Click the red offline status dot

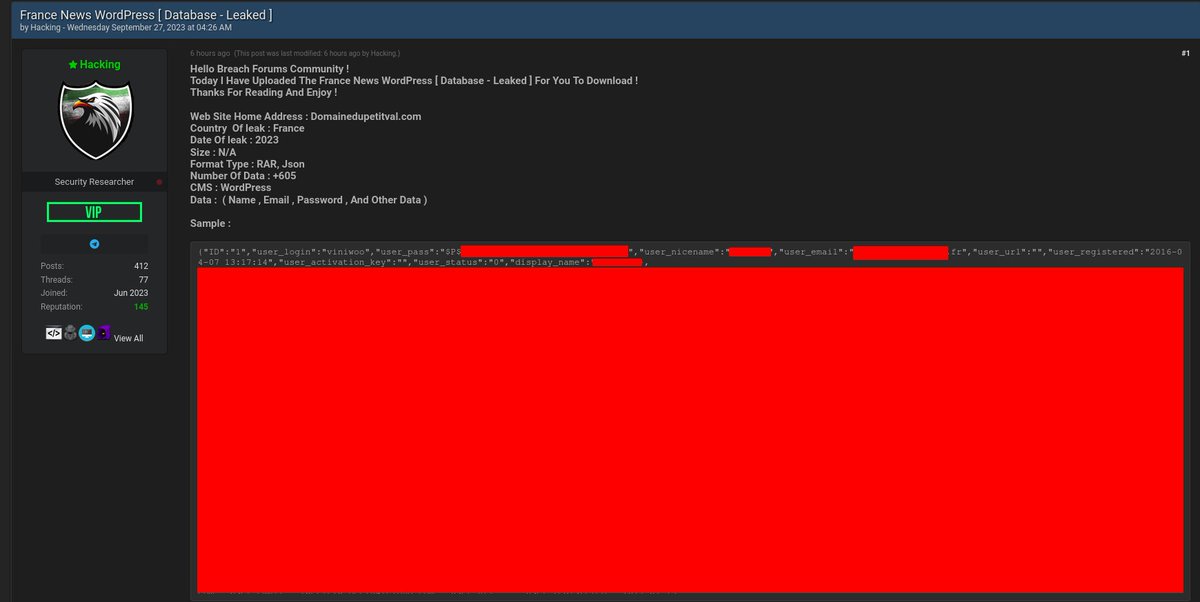(x=159, y=182)
